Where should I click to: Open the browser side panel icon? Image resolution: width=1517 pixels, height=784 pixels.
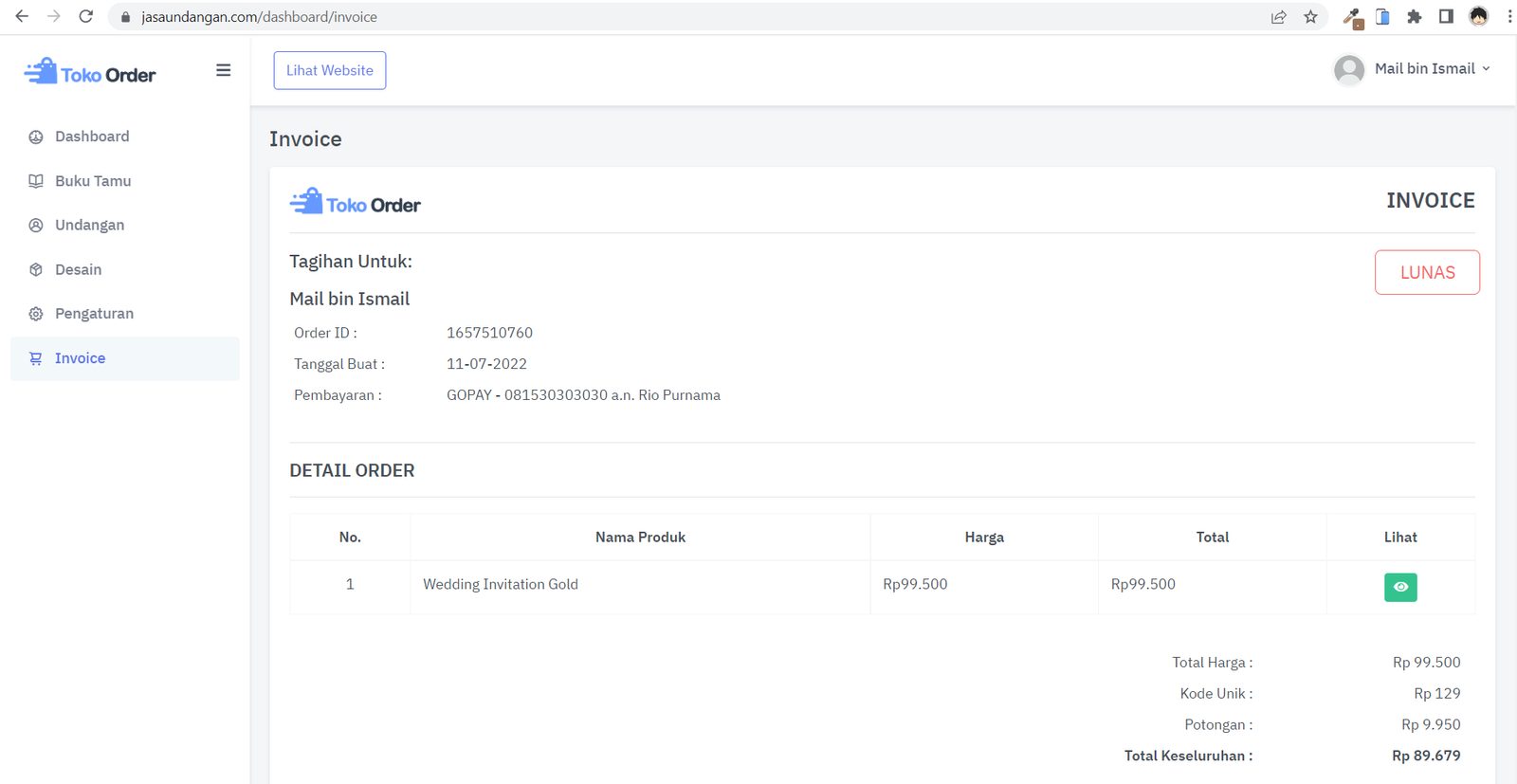click(x=1445, y=17)
